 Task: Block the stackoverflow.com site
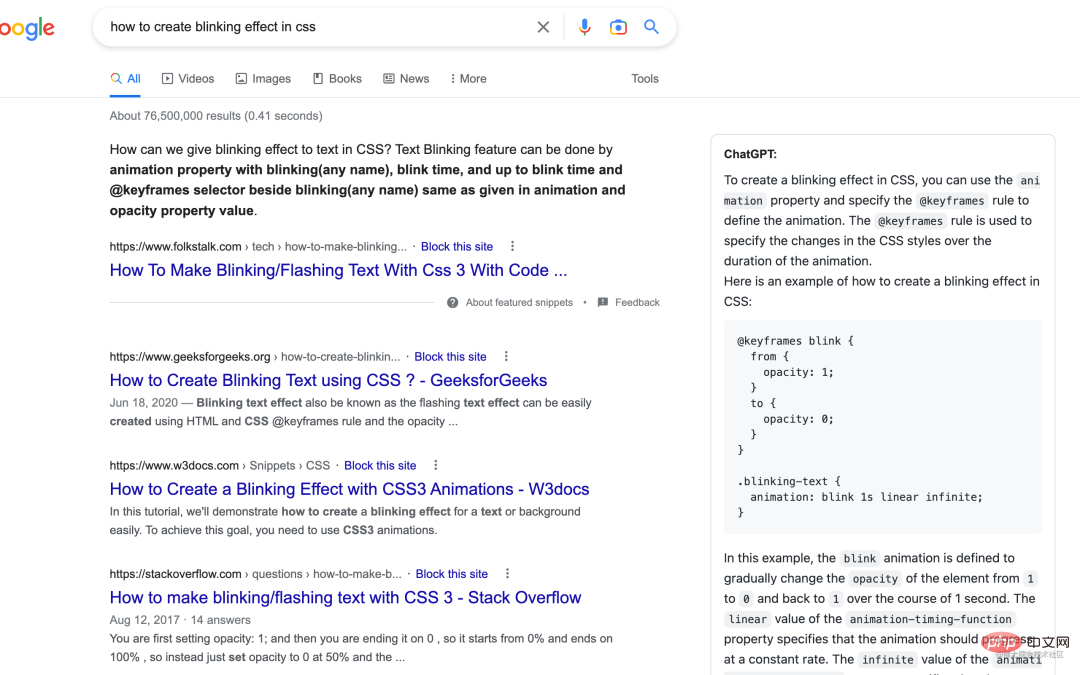452,574
